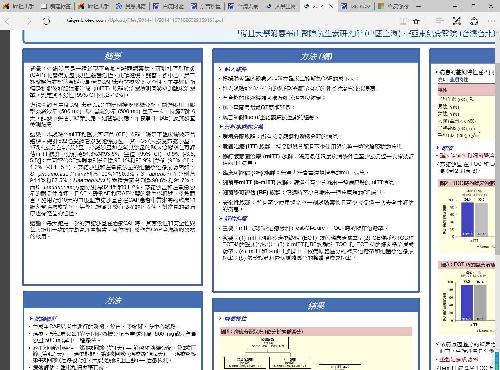Switch to the tab left of the active tab
Screen dimensions: 500x370
point(281,6)
